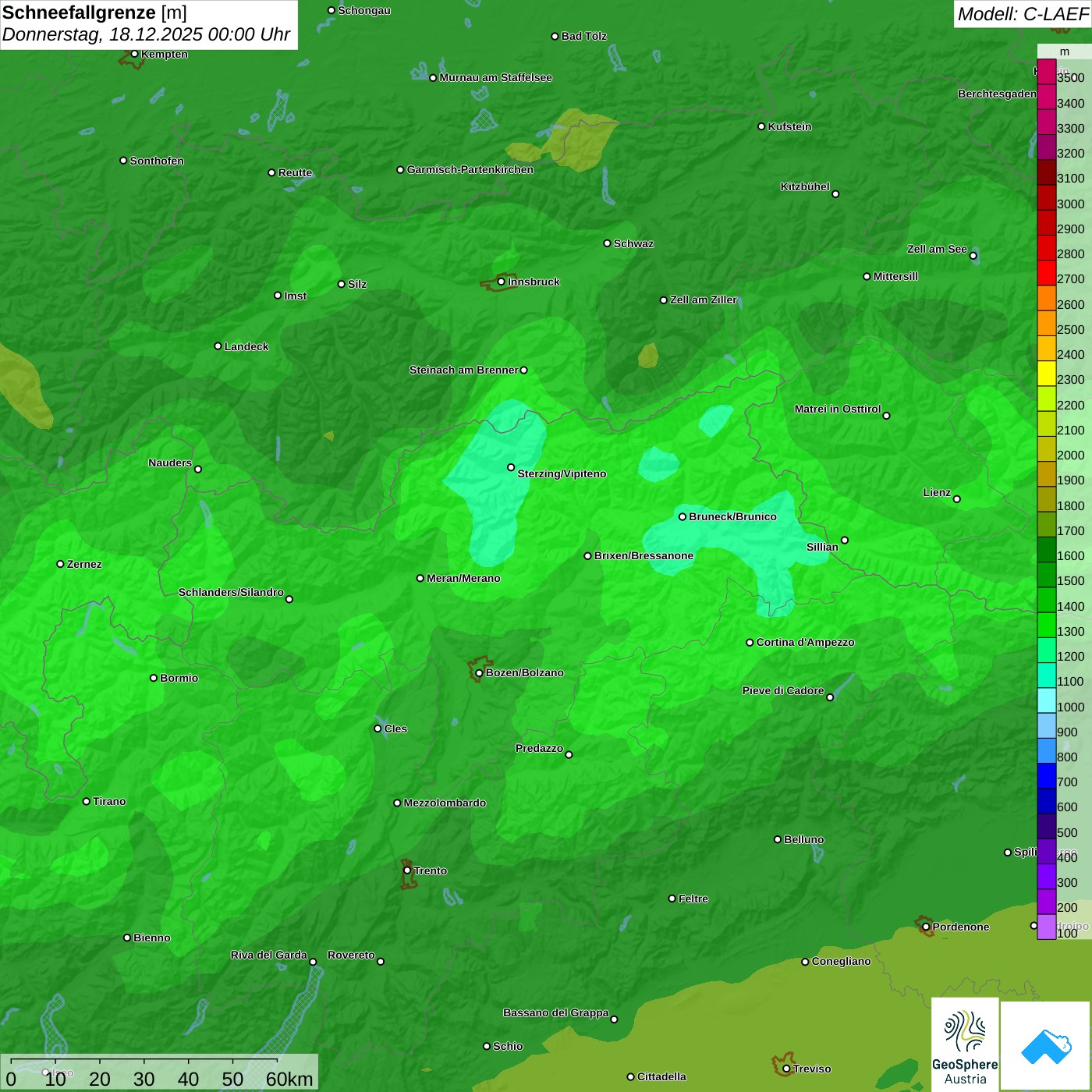Viewport: 1092px width, 1092px height.
Task: Click the 'Schneefallgrenze [m]' map title
Action: pyautogui.click(x=94, y=12)
